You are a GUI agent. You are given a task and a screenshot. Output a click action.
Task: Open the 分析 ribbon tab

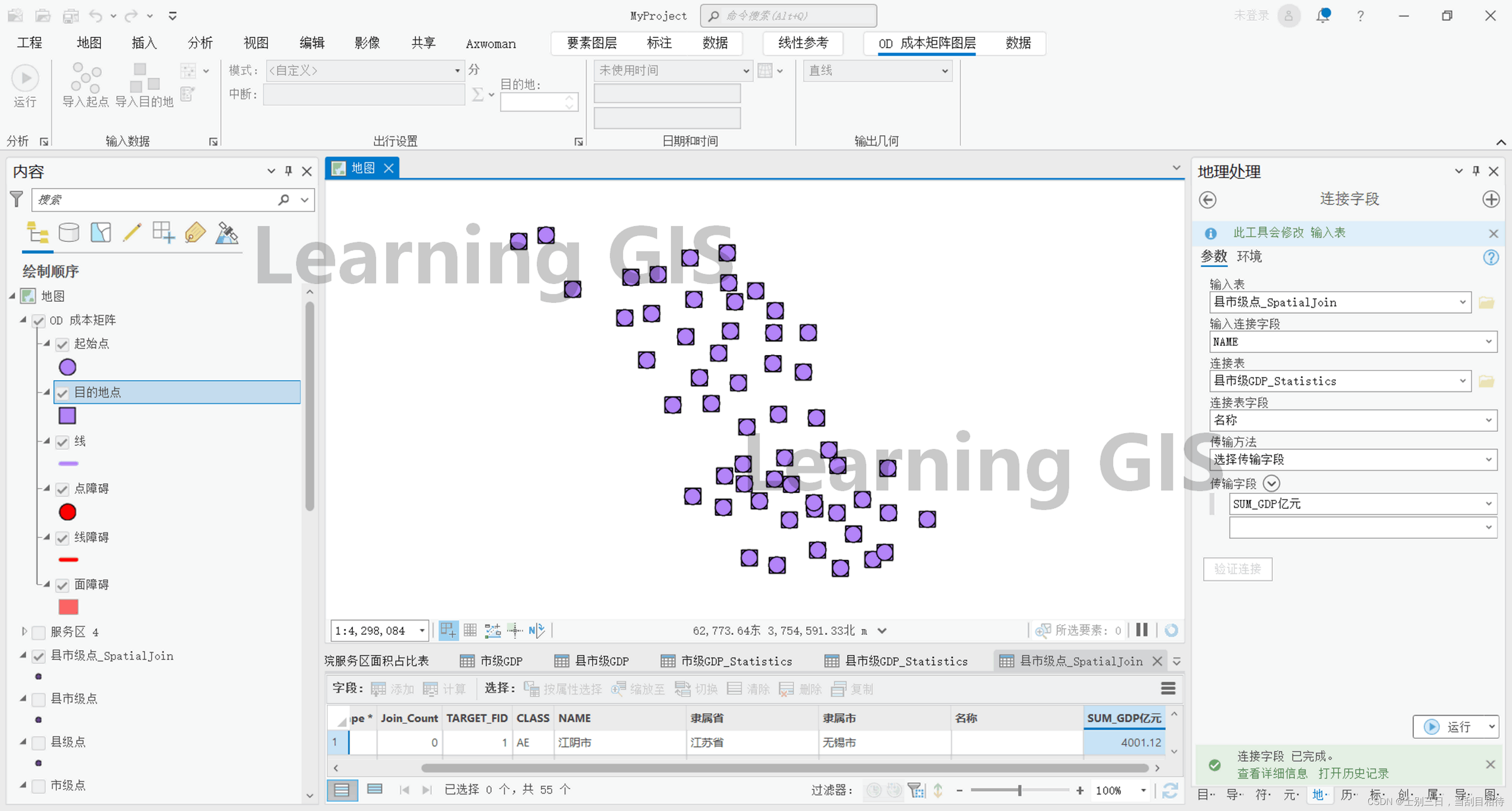coord(200,43)
